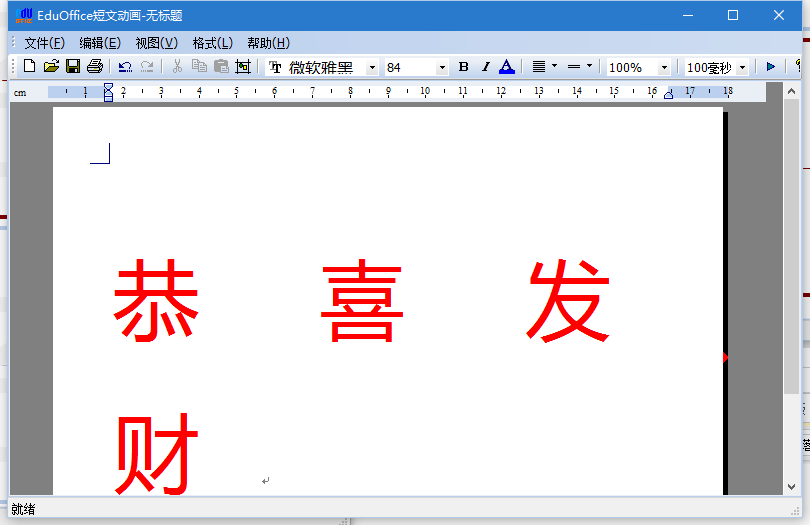Open a file with the folder icon
Screen dimensions: 810x525
(51, 67)
